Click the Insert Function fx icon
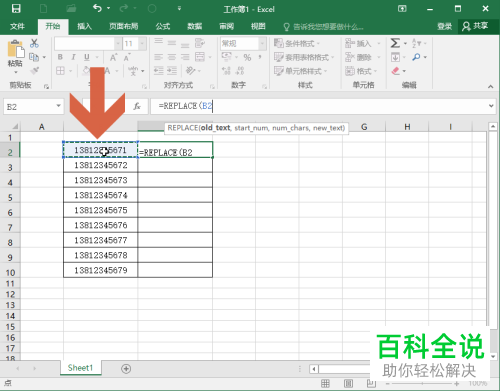The height and width of the screenshot is (391, 500). (x=137, y=106)
